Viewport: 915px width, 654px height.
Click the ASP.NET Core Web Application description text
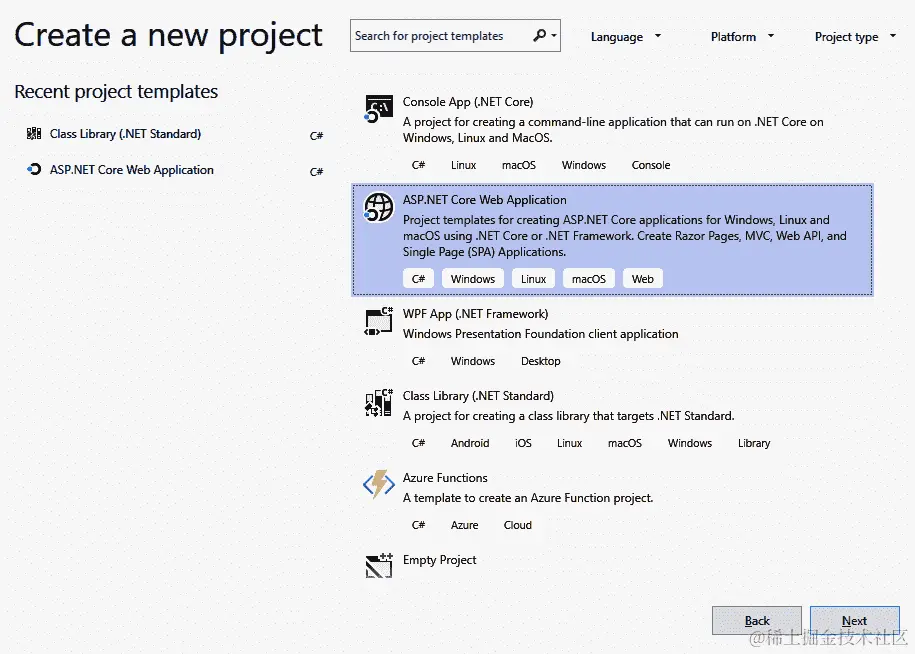[x=624, y=236]
